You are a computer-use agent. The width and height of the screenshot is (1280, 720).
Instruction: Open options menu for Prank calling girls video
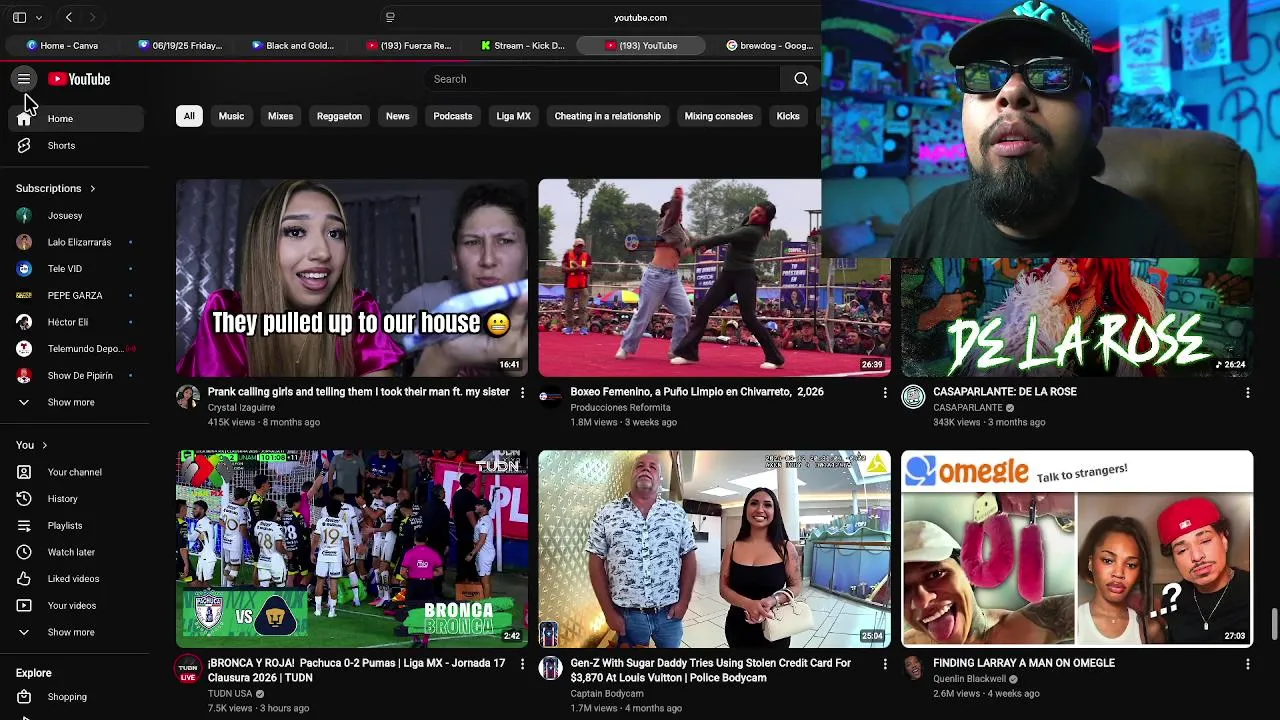point(522,393)
